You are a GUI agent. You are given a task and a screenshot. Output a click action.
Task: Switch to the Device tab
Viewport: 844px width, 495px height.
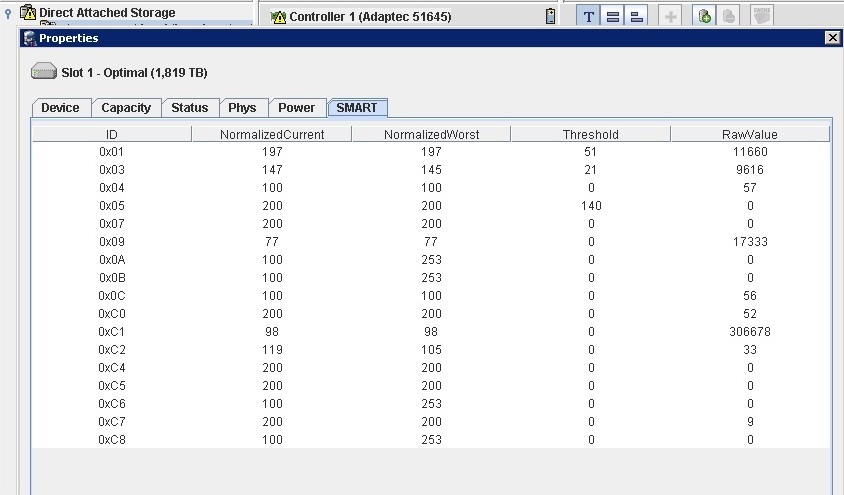click(x=61, y=108)
